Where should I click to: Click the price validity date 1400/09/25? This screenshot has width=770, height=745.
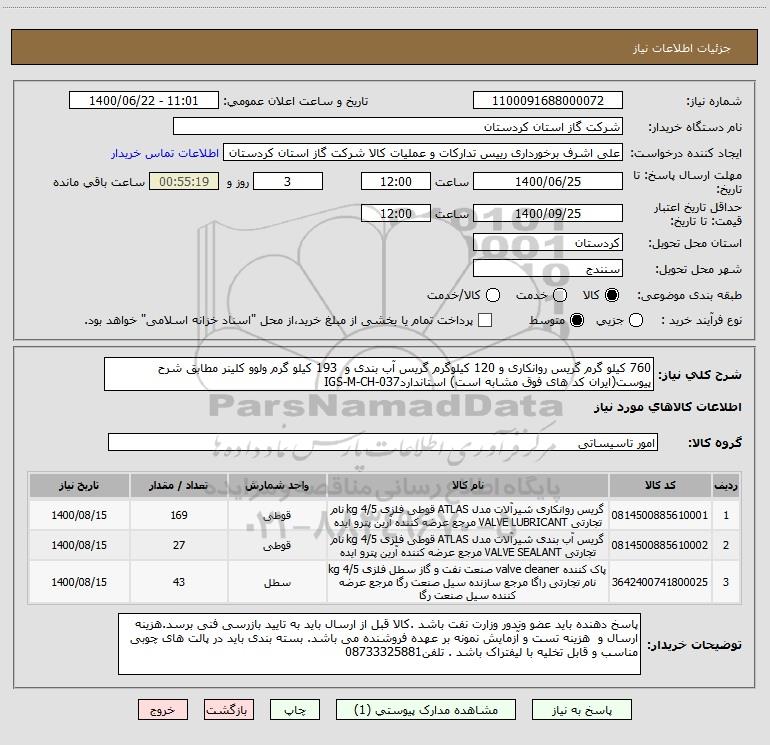[x=548, y=213]
